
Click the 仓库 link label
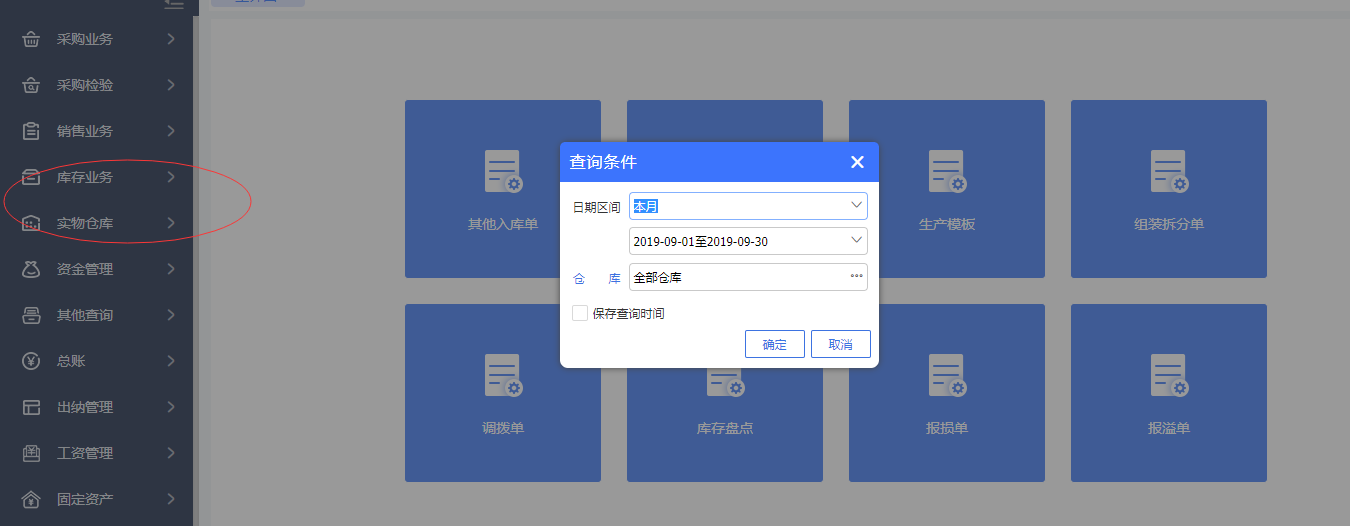click(596, 278)
